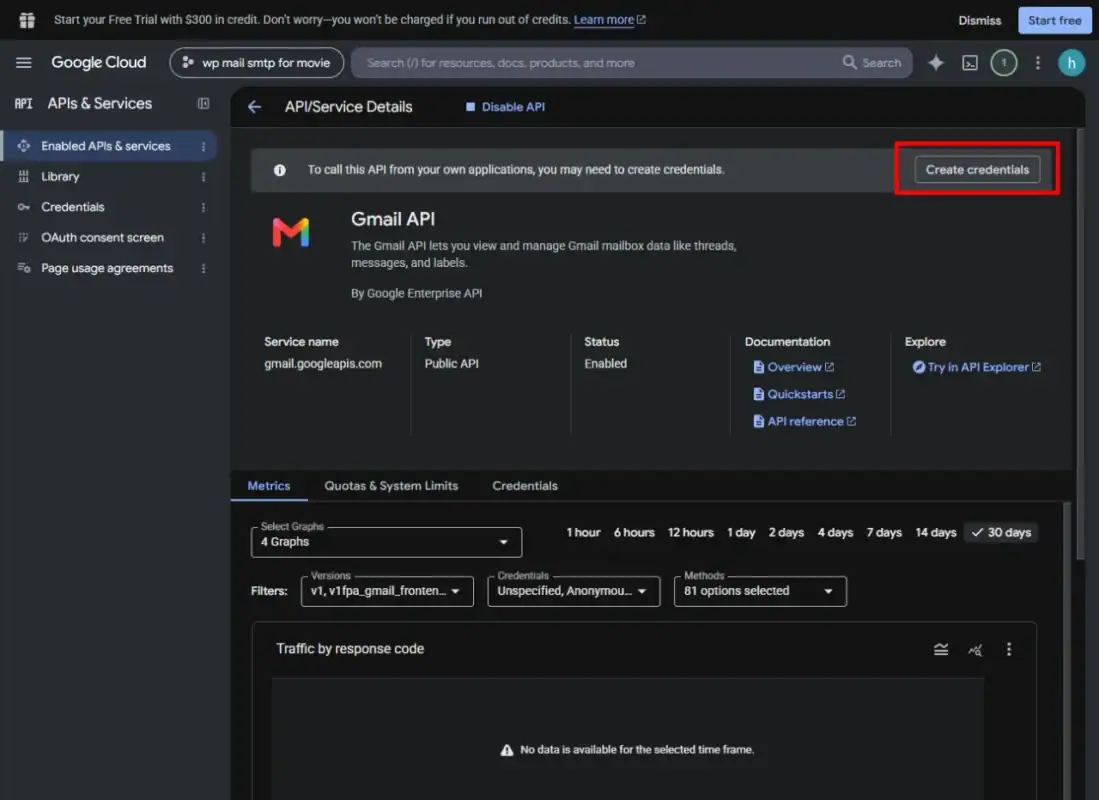Open the Credentials filter dropdown
The width and height of the screenshot is (1099, 800).
coord(573,591)
